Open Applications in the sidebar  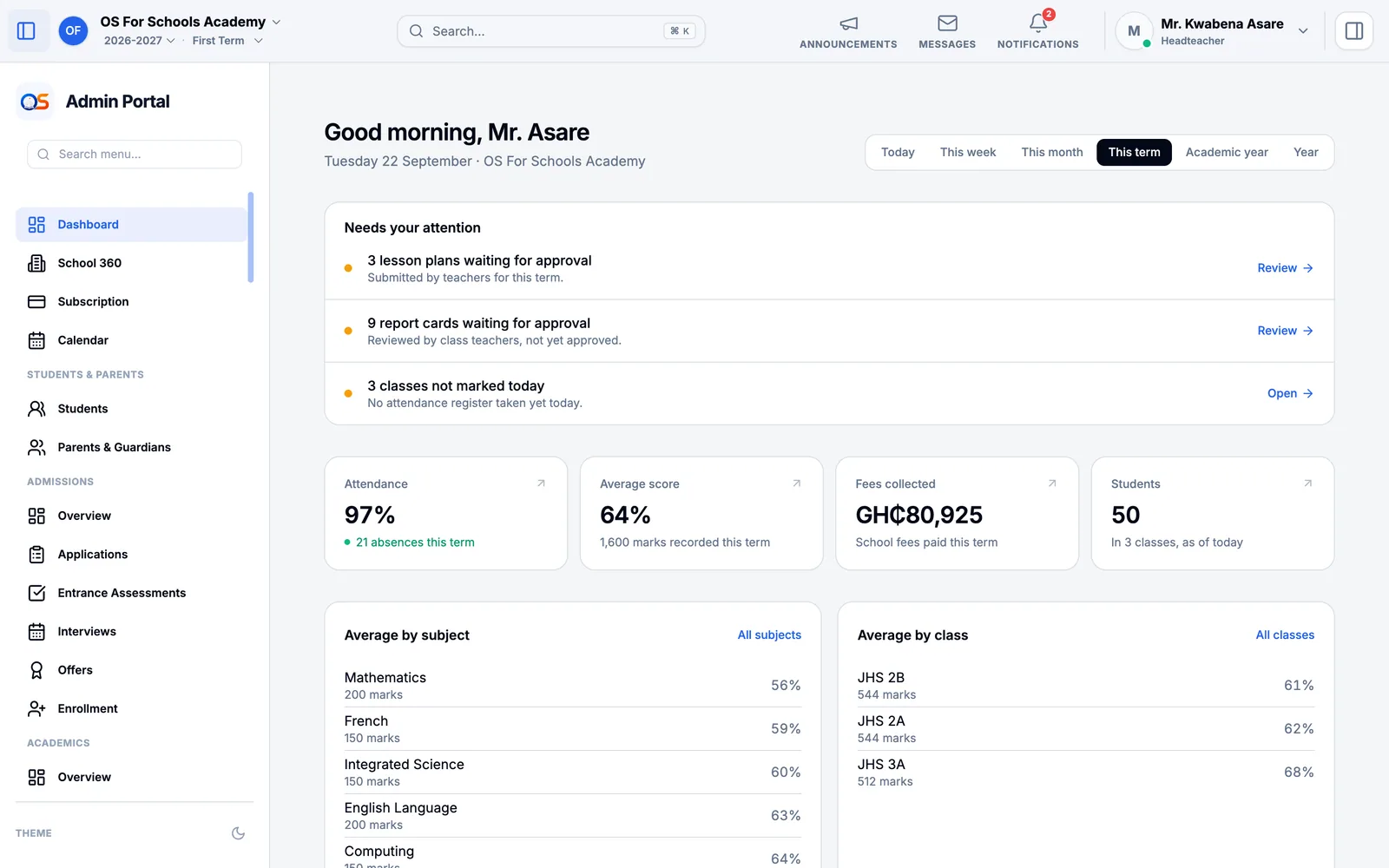coord(131,555)
